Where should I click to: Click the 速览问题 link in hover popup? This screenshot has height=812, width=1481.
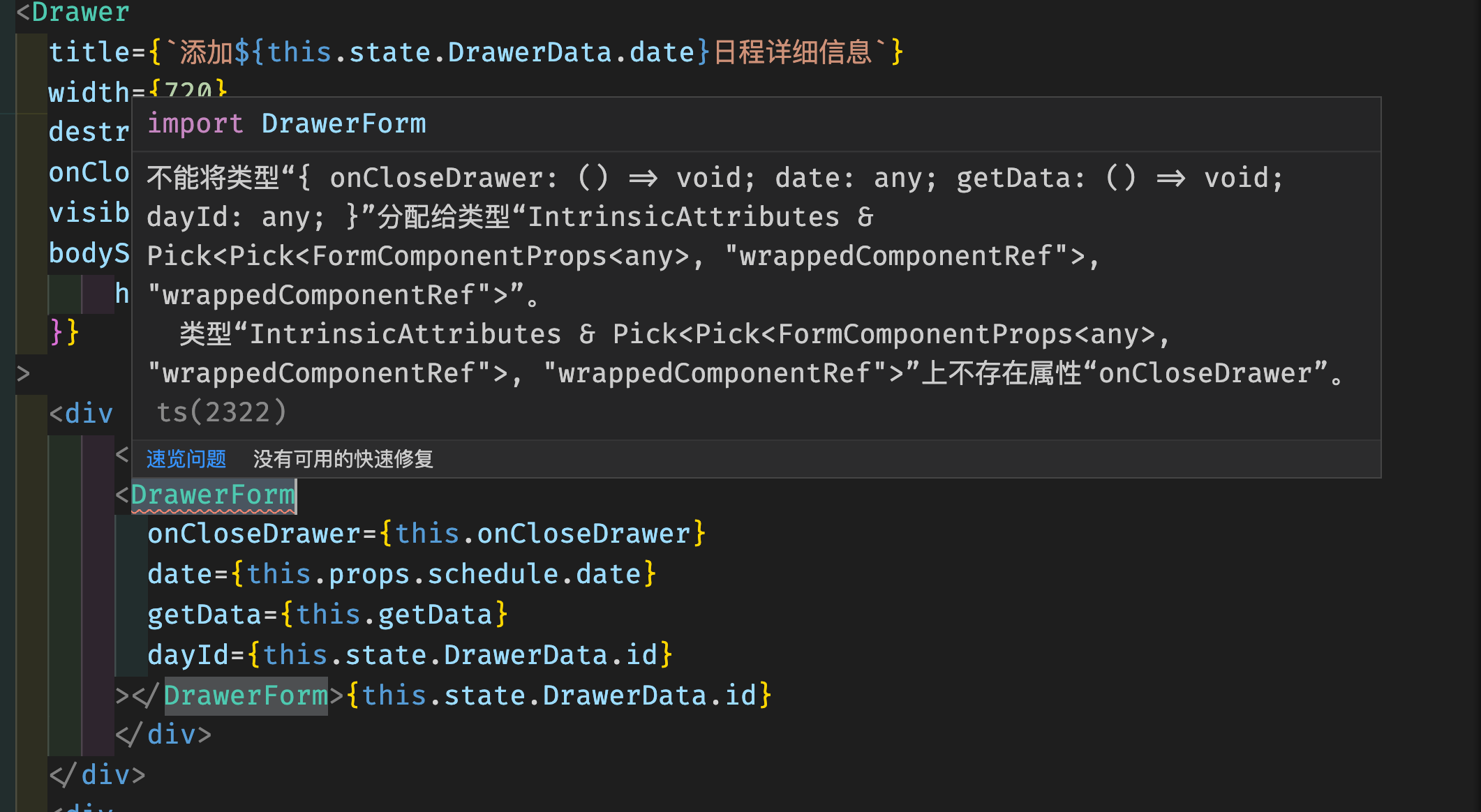click(186, 459)
